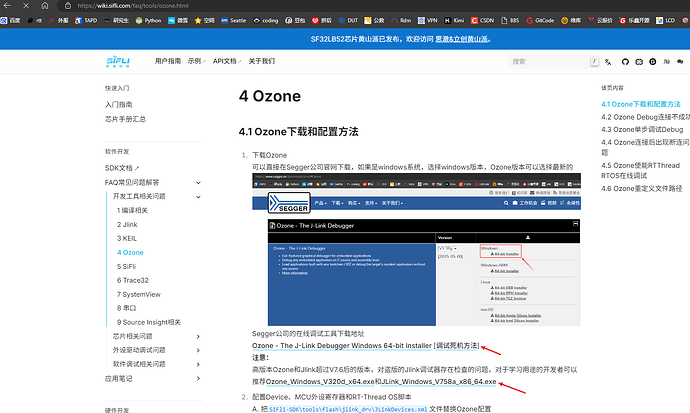Viewport: 690px width, 413px height.
Task: Focus the 搜索 search field
Action: click(x=554, y=62)
